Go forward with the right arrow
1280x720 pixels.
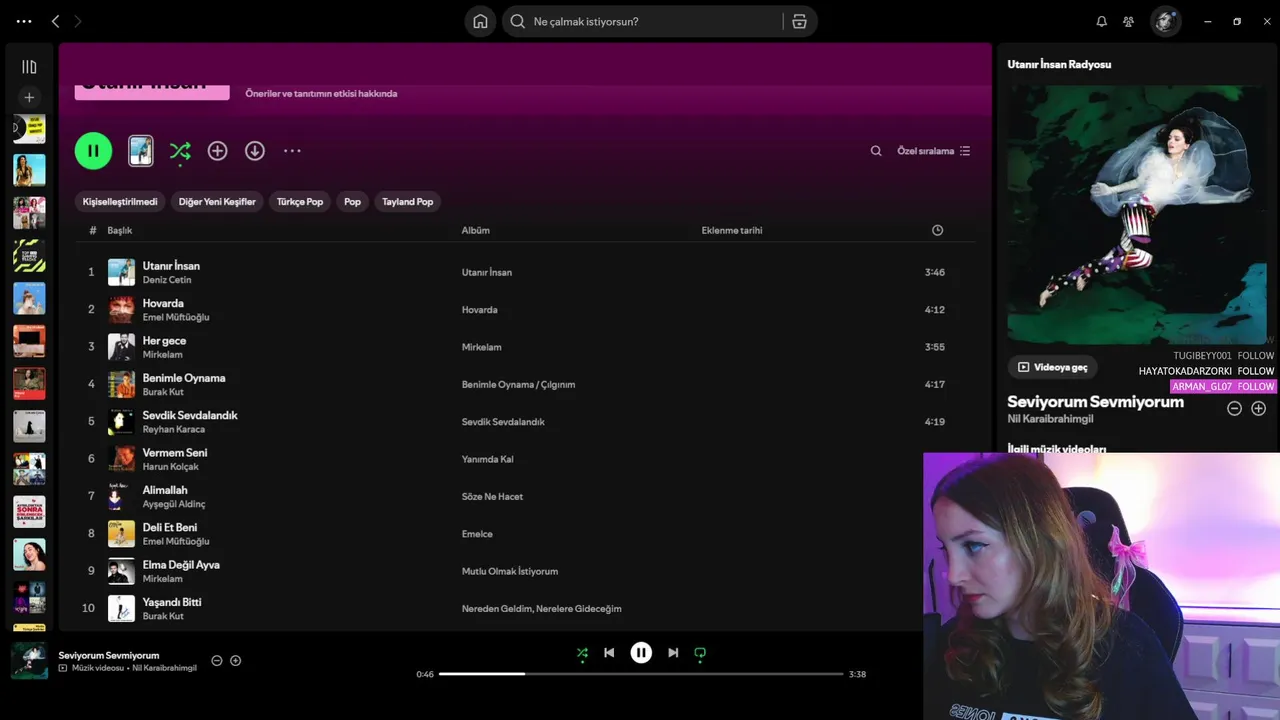point(78,21)
